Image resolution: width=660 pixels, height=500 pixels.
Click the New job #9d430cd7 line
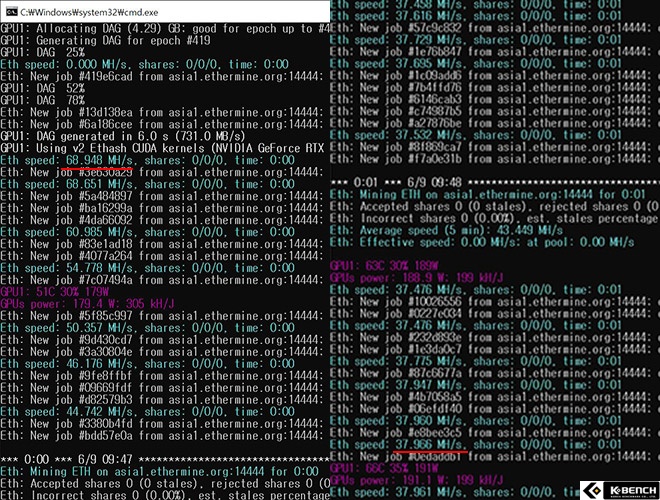point(162,340)
